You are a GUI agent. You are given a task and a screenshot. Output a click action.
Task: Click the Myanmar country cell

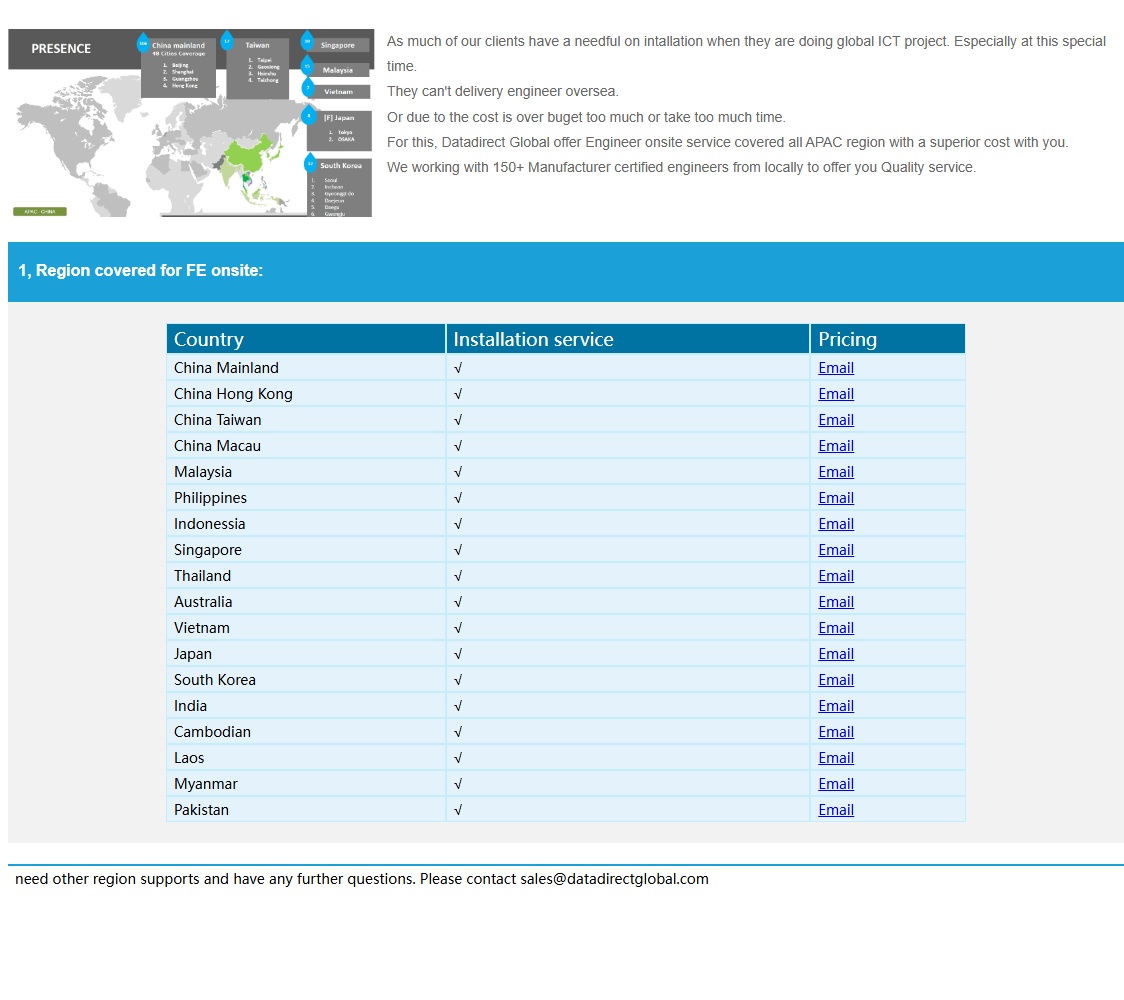click(306, 784)
